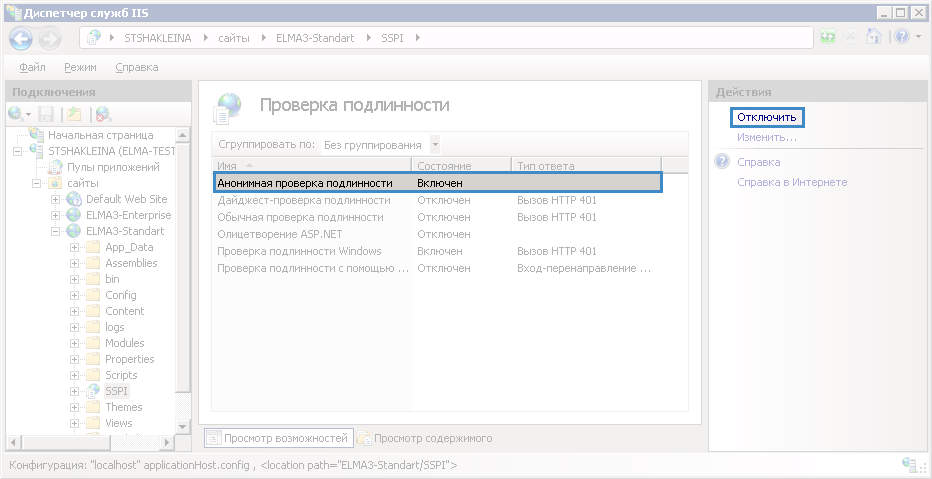Click the Отключить action link

click(766, 117)
